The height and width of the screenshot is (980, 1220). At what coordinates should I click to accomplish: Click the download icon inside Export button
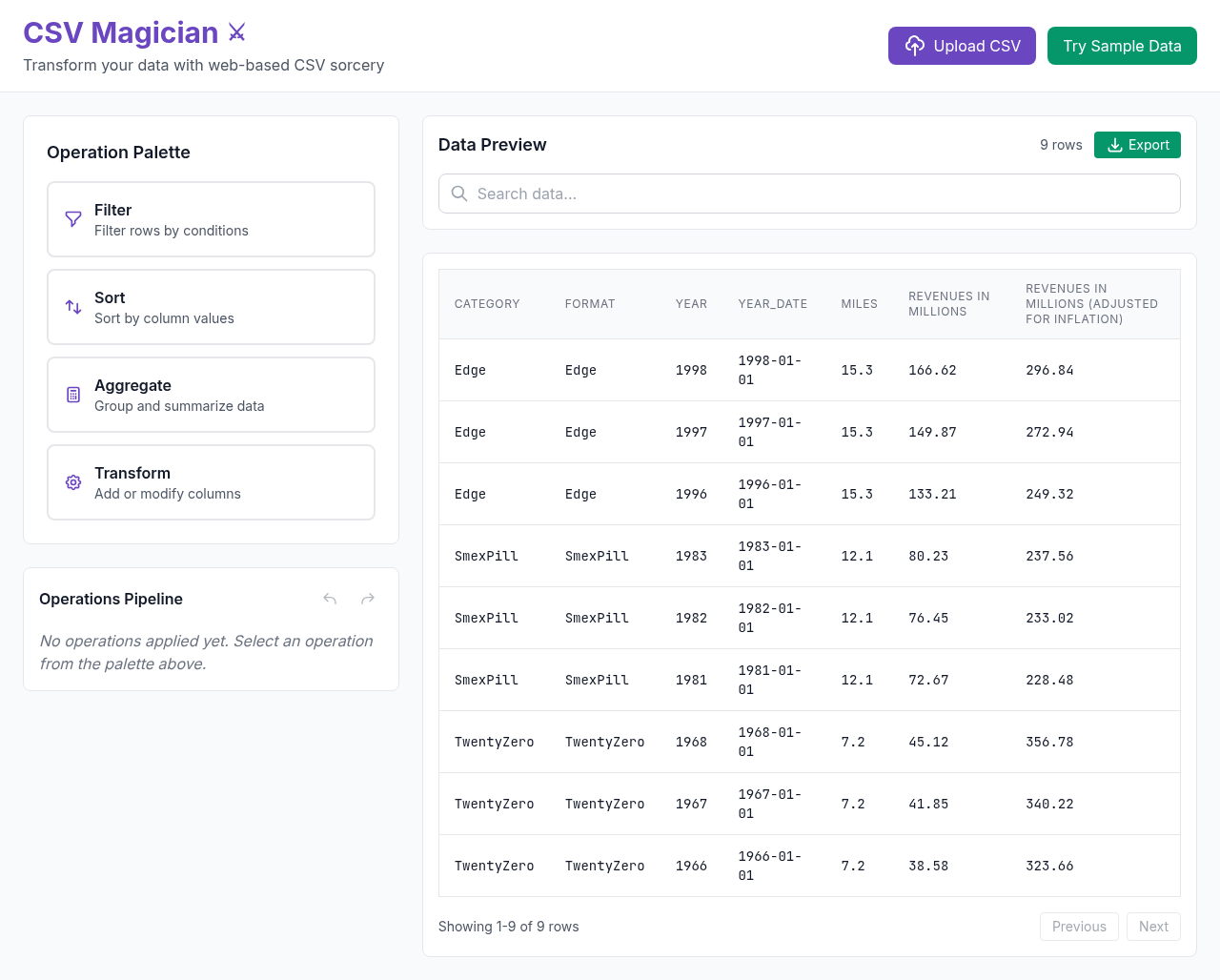point(1114,145)
